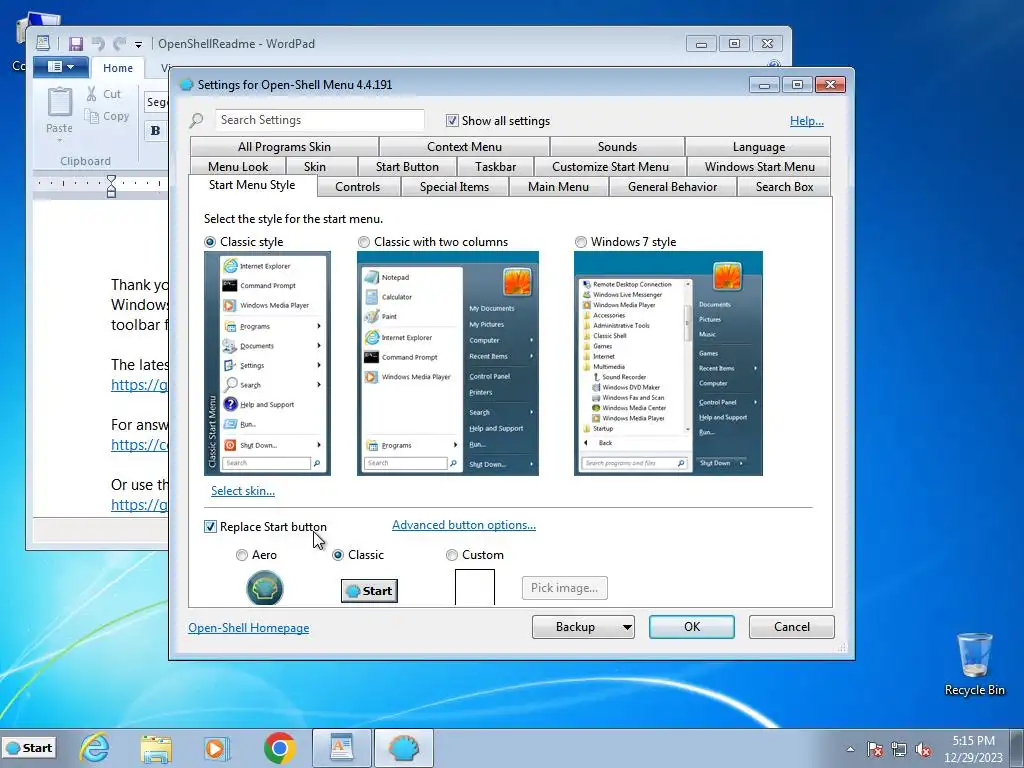Select Classic with two columns style
The height and width of the screenshot is (768, 1024).
364,242
